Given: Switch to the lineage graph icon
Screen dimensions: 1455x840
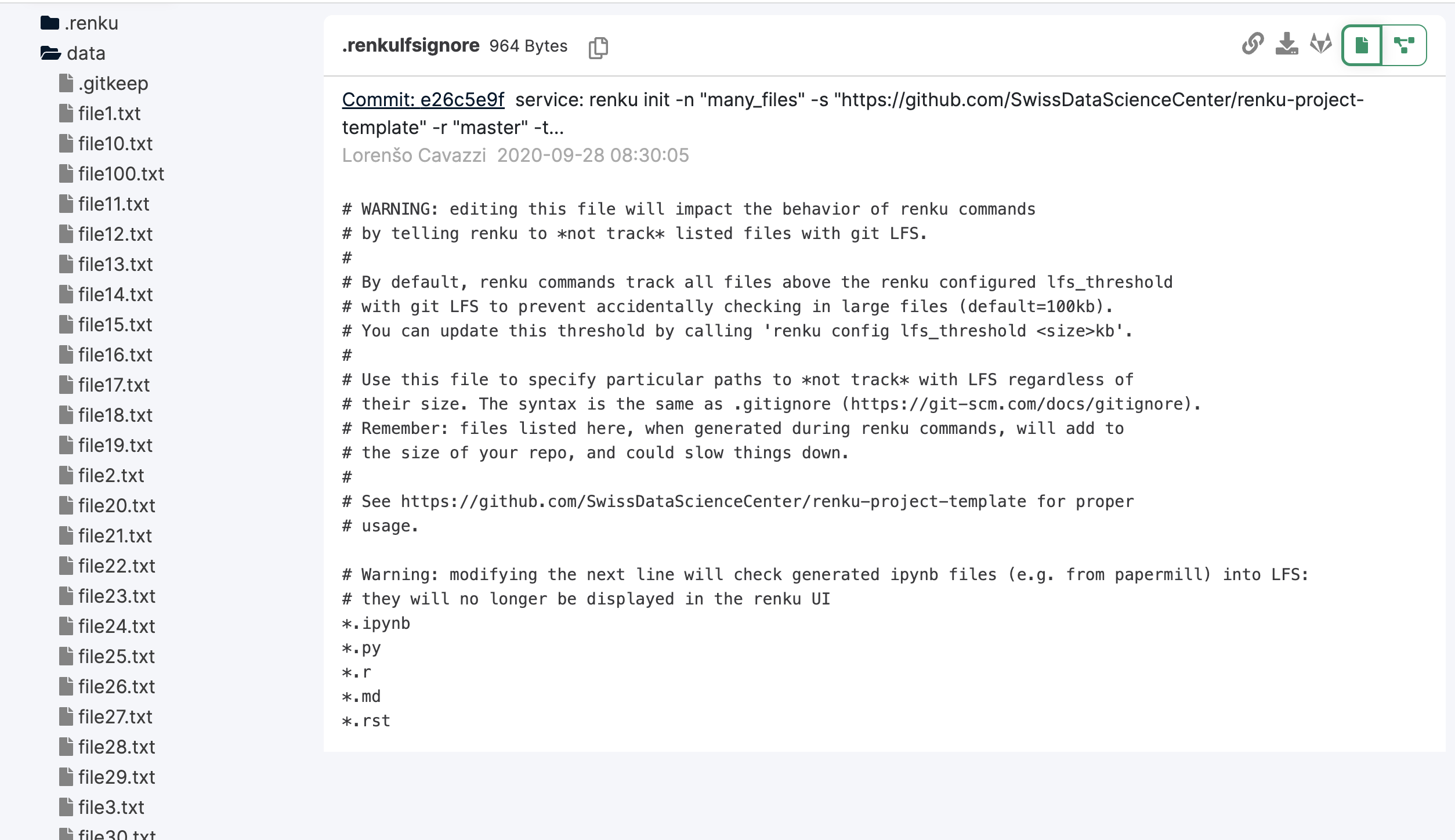Looking at the screenshot, I should (x=1404, y=44).
